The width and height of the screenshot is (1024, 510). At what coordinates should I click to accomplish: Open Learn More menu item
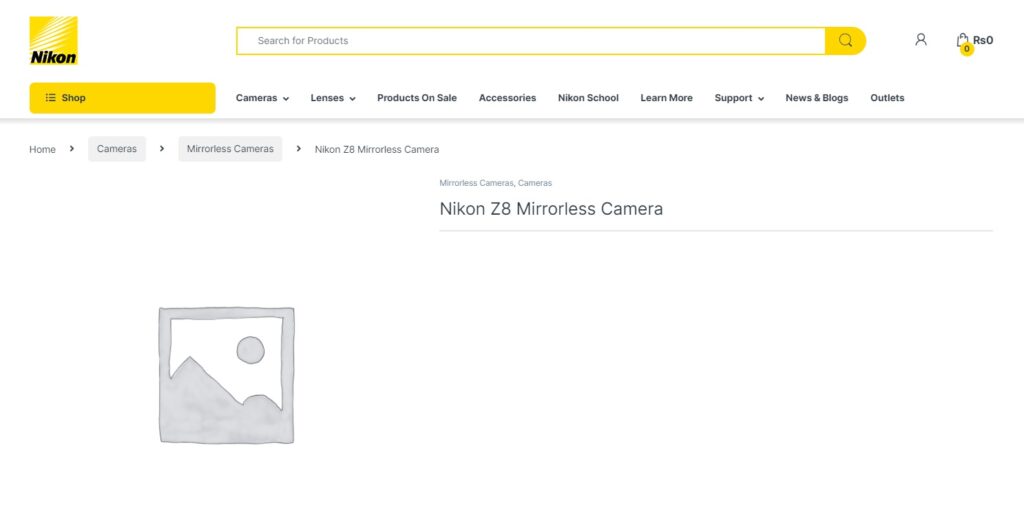tap(666, 98)
